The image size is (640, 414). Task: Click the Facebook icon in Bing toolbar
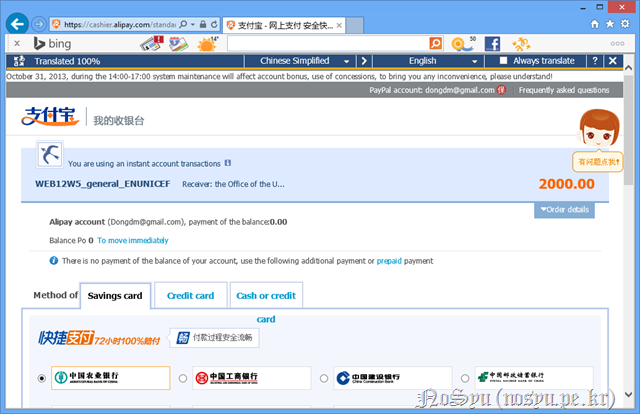coord(492,43)
